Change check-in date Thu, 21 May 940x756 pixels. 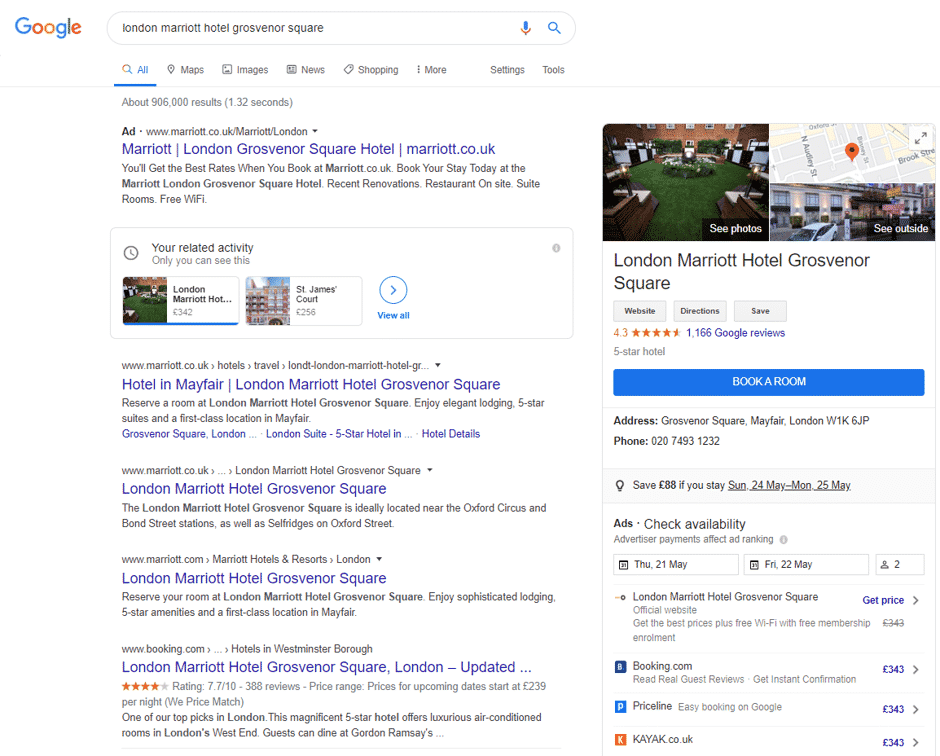click(x=676, y=565)
